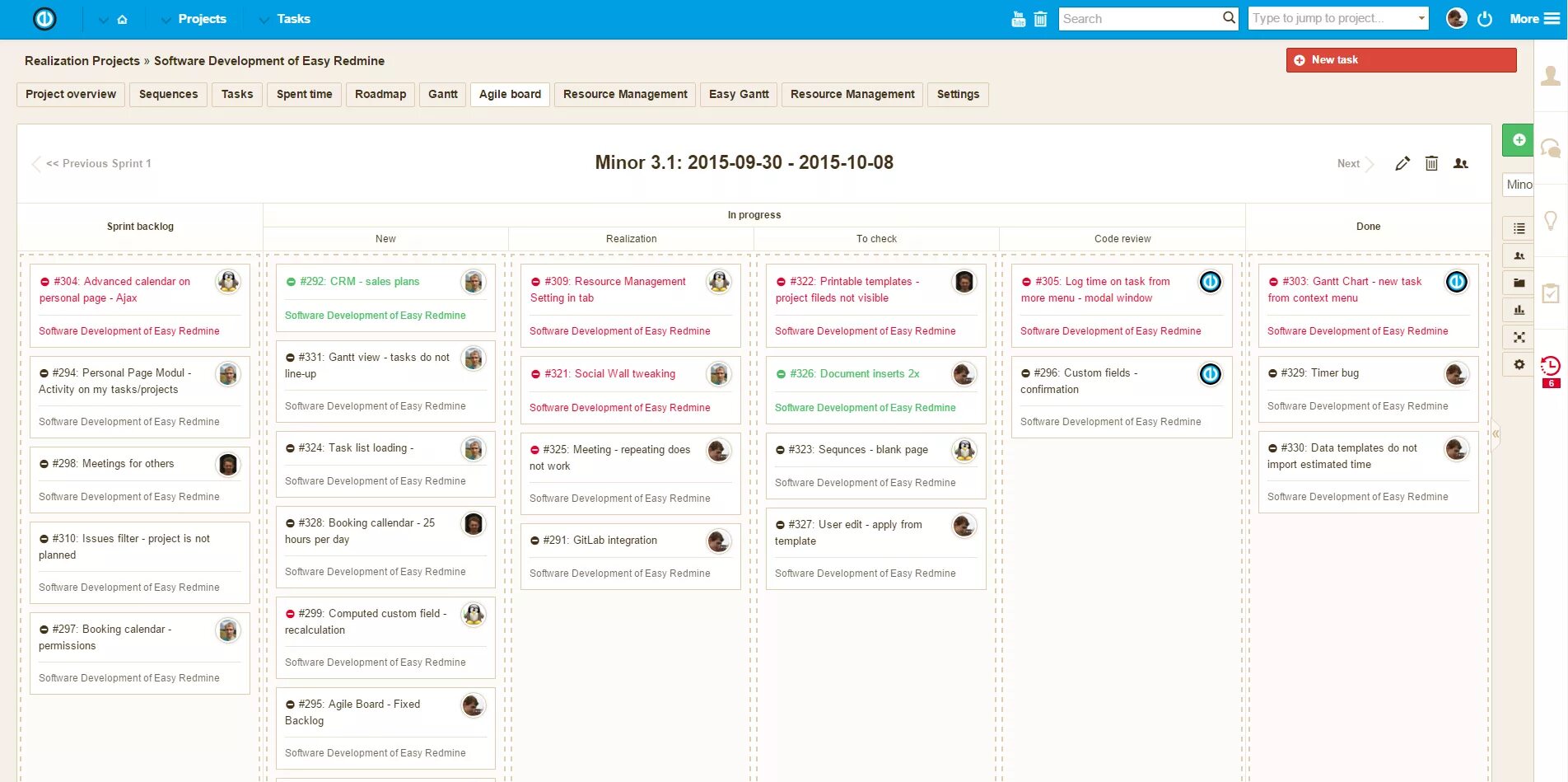Open task #326 Document inserts 2x
This screenshot has width=1568, height=782.
[x=855, y=373]
